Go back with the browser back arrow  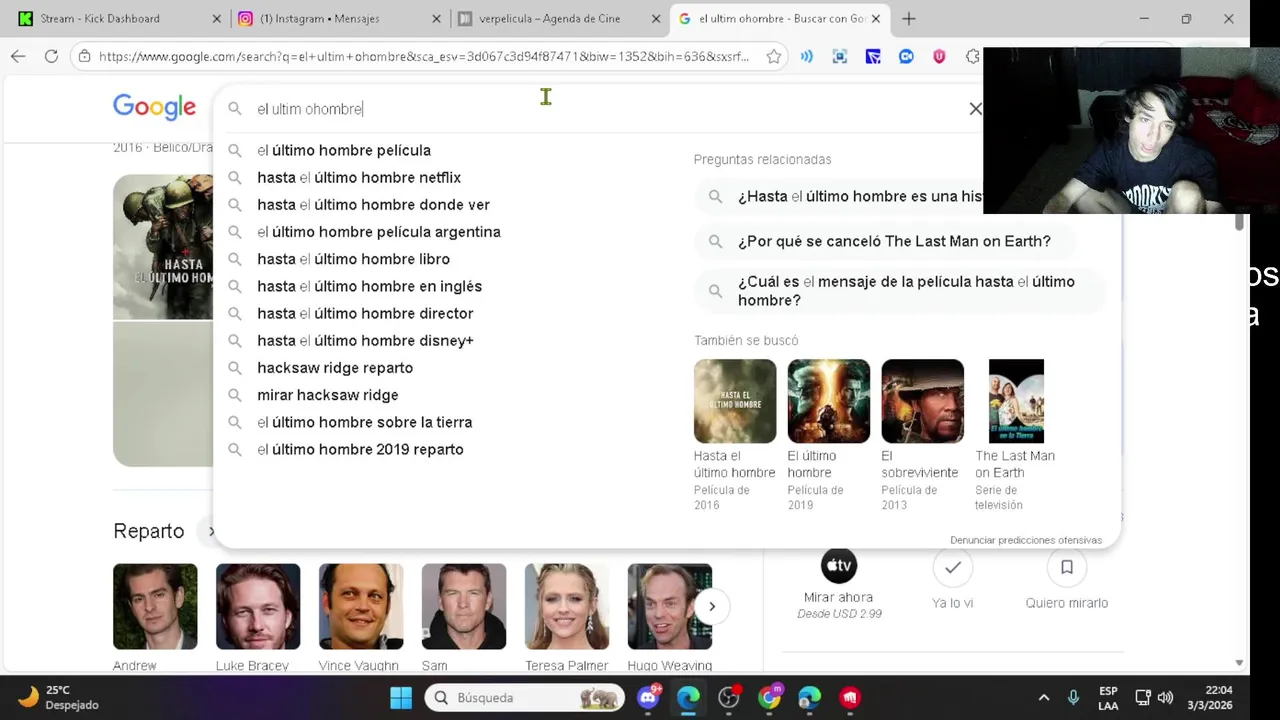pyautogui.click(x=18, y=57)
